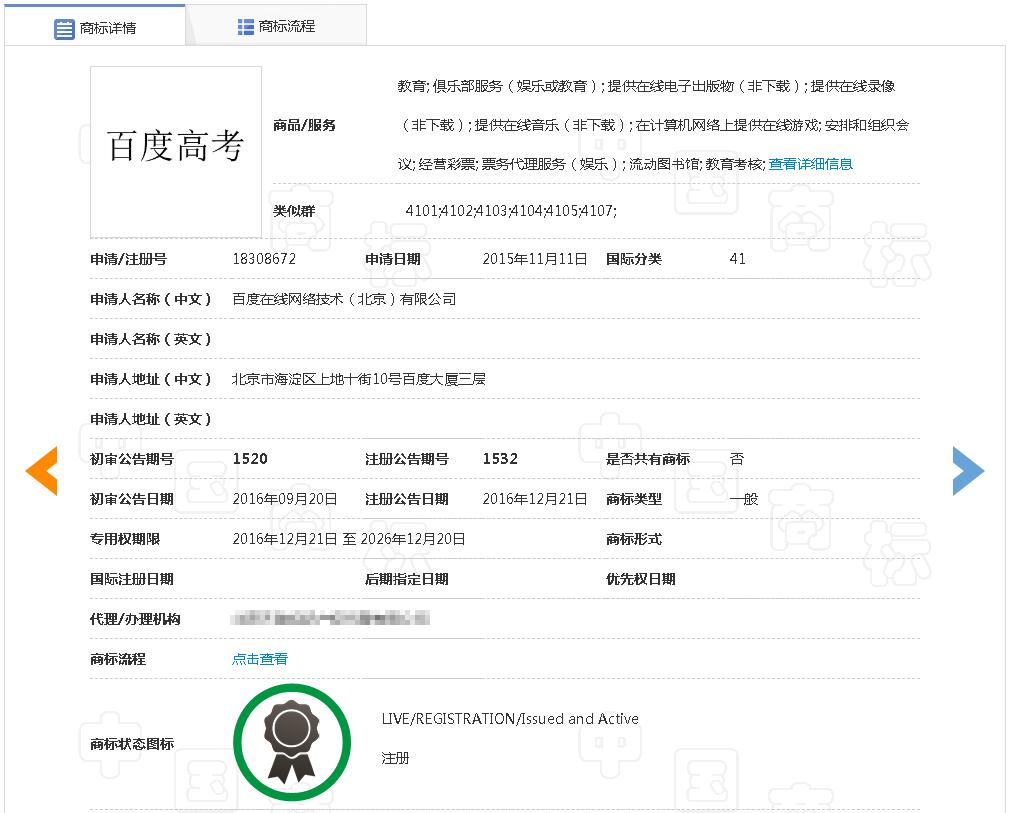The height and width of the screenshot is (813, 1011).
Task: Click the 专用权期限 label
Action: [125, 539]
